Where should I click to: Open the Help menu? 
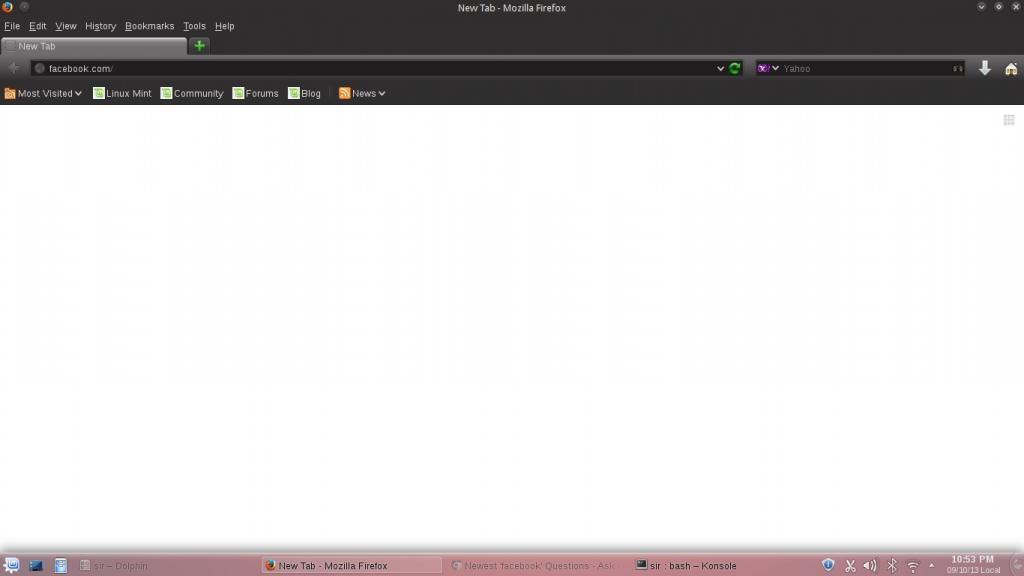point(224,26)
